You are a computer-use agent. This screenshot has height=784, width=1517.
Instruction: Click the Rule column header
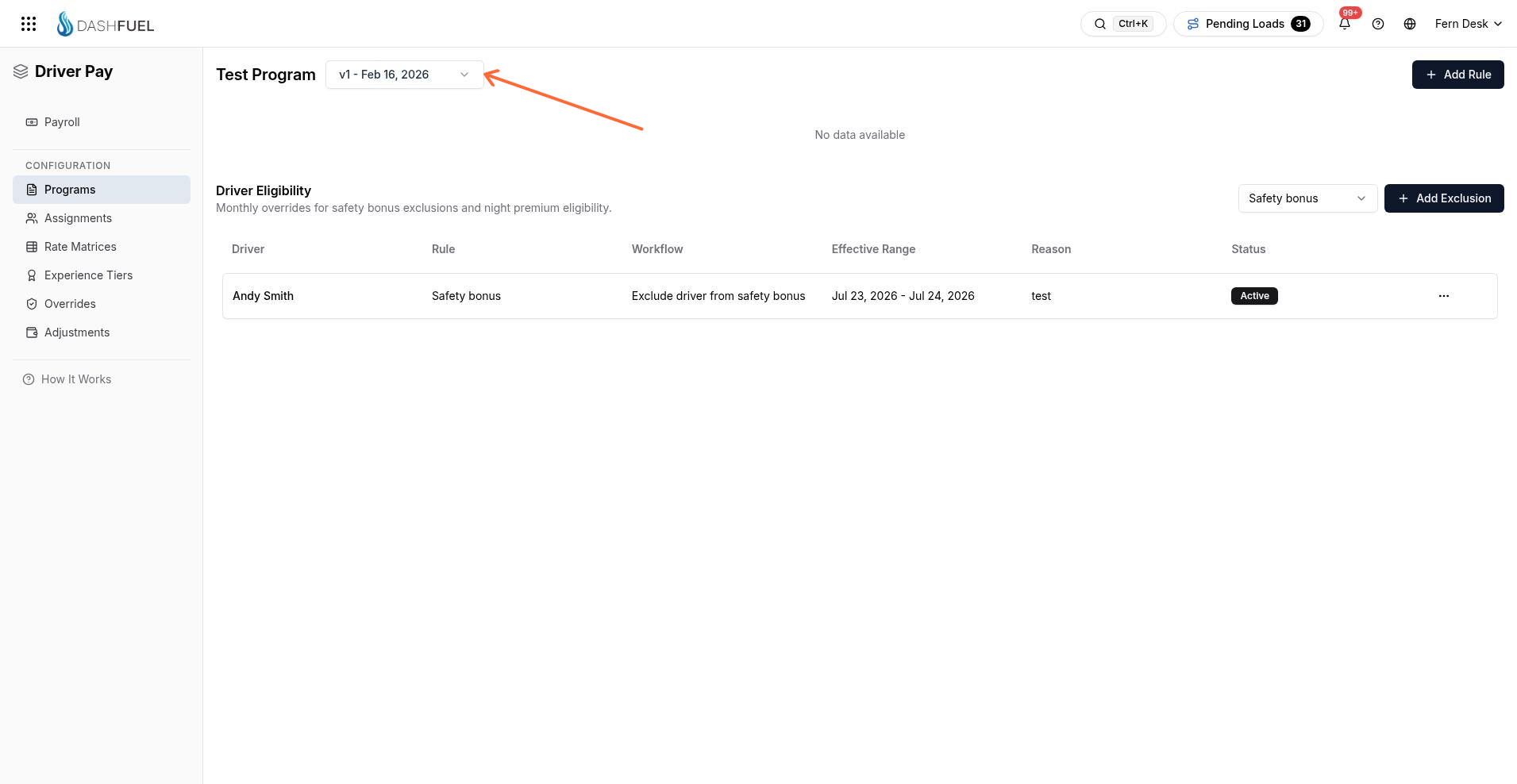443,249
